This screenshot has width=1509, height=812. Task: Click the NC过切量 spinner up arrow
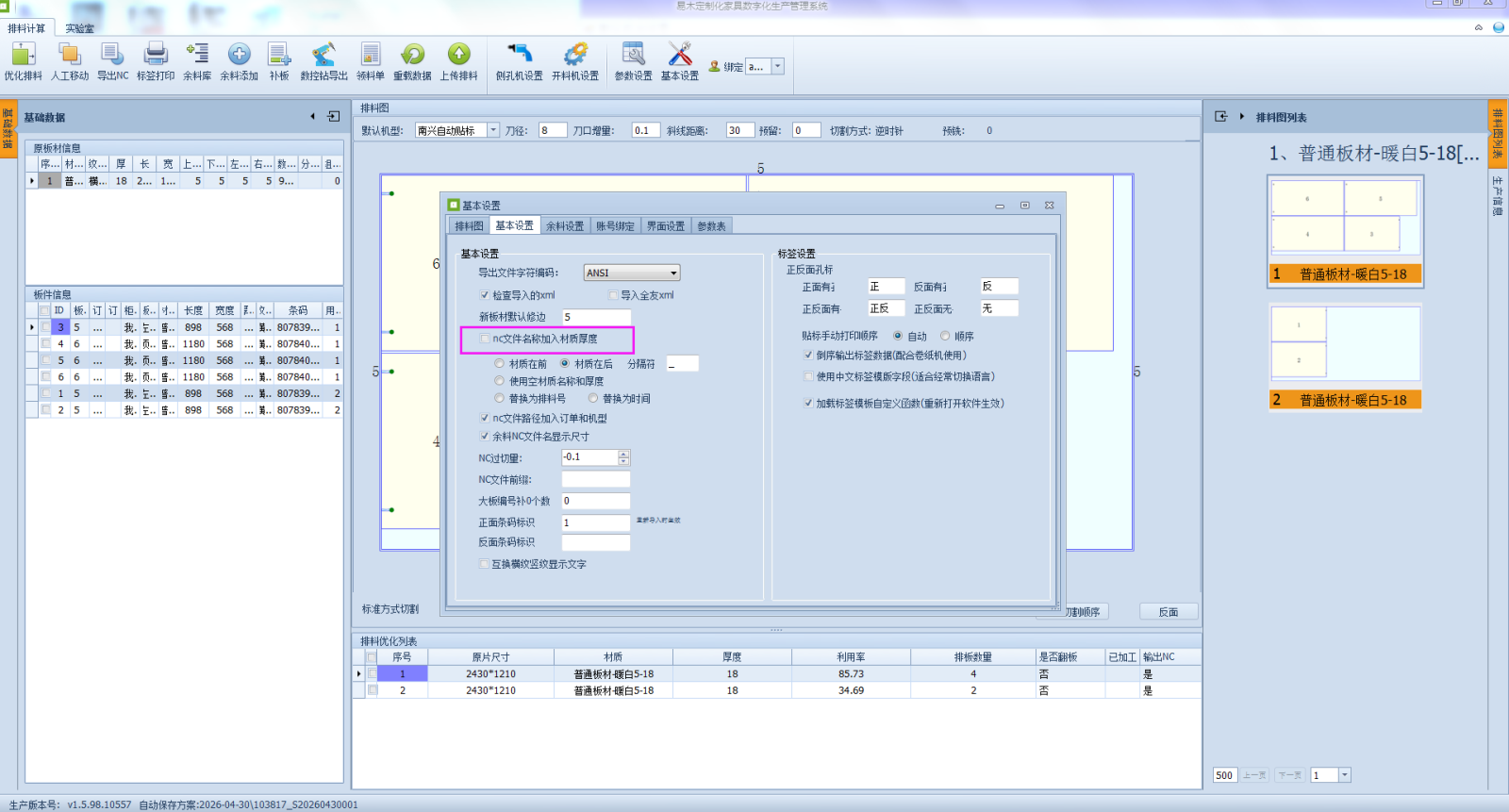[623, 454]
